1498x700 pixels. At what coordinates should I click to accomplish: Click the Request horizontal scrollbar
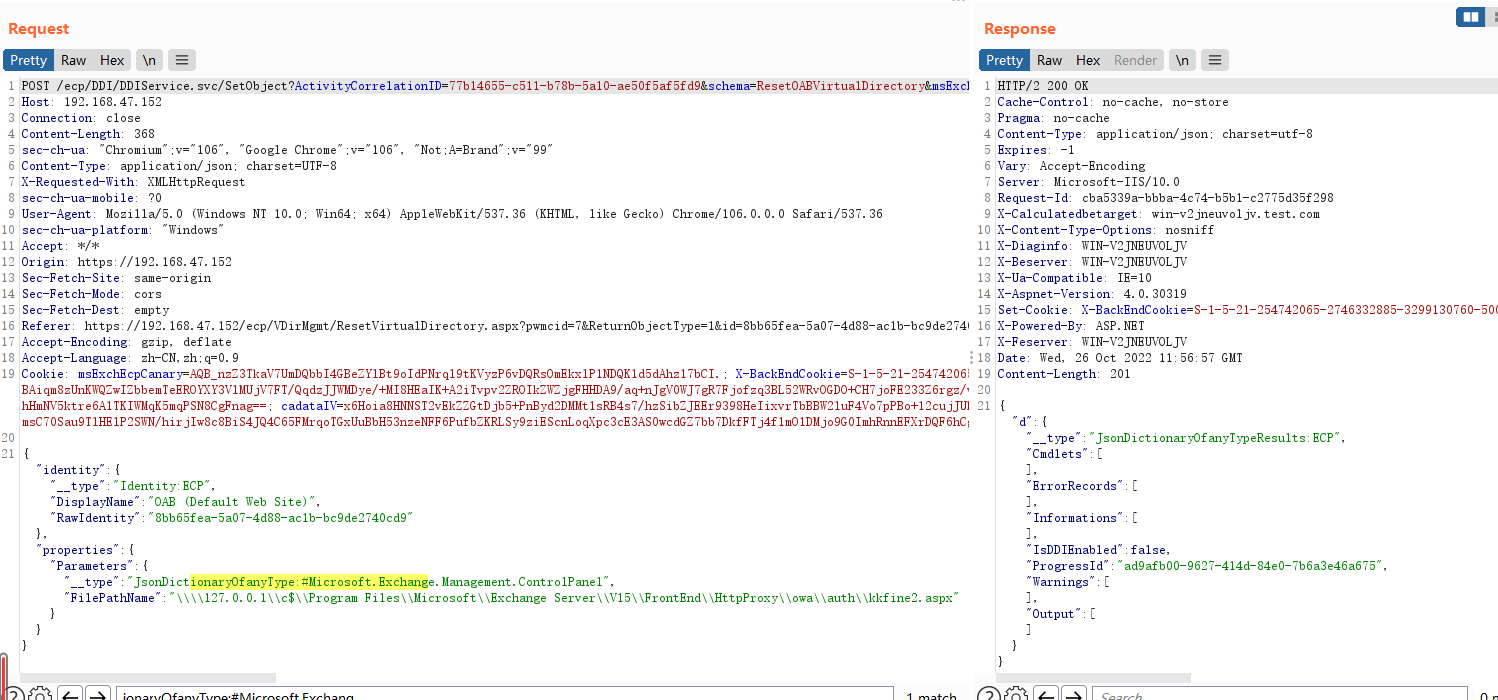[x=148, y=678]
